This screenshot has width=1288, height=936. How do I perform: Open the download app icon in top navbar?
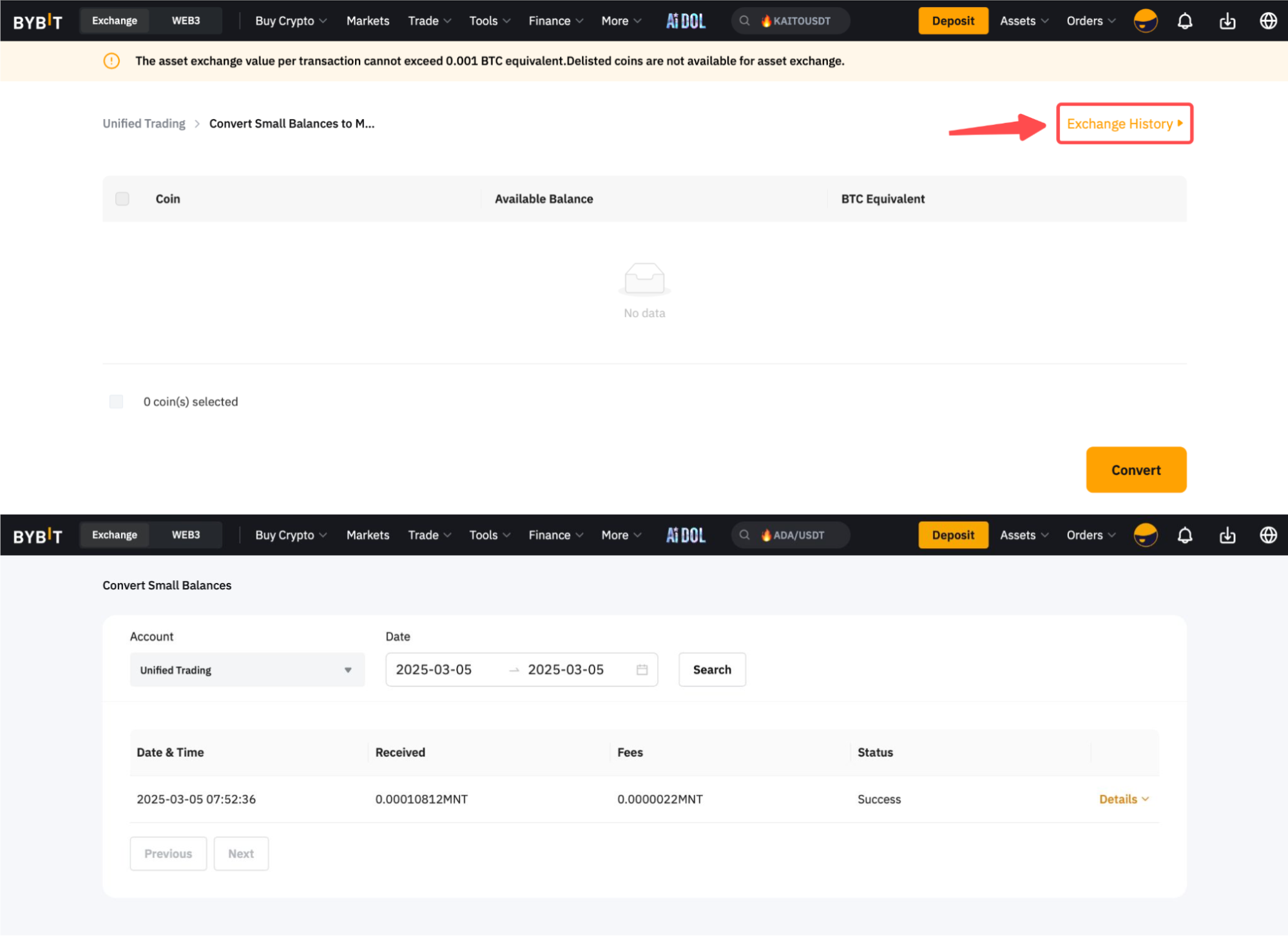pyautogui.click(x=1227, y=21)
